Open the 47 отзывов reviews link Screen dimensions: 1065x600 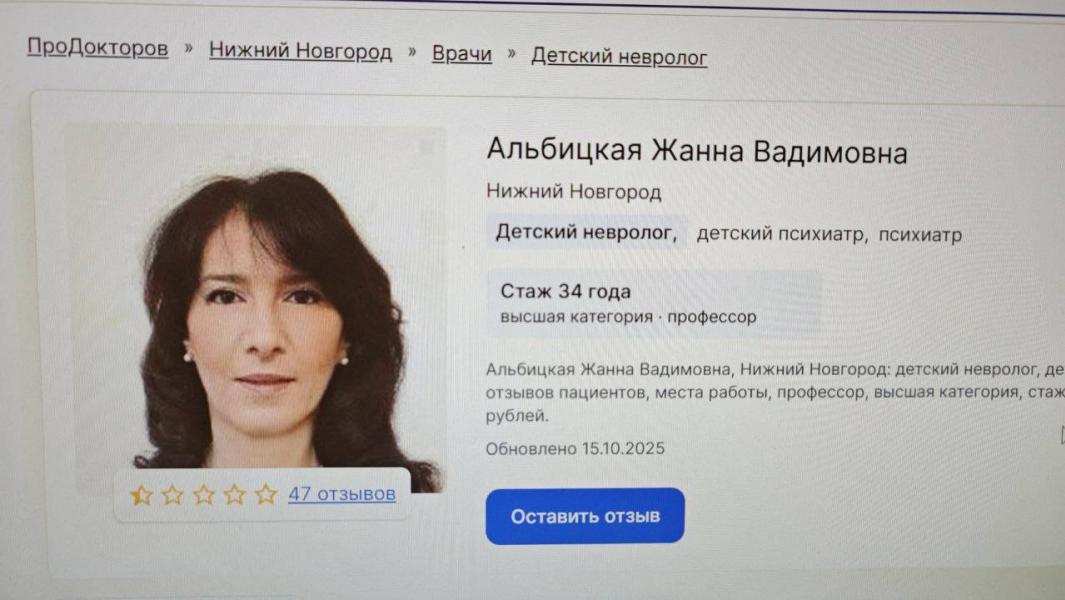pyautogui.click(x=342, y=493)
